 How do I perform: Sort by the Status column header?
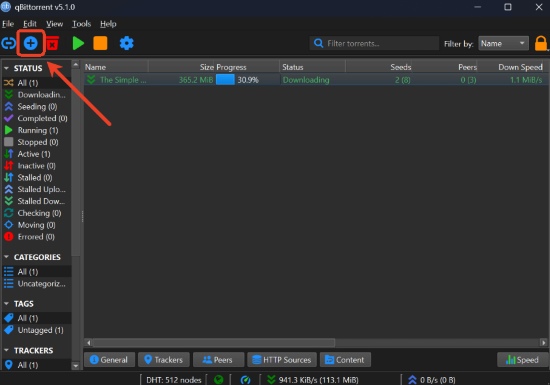click(x=313, y=67)
